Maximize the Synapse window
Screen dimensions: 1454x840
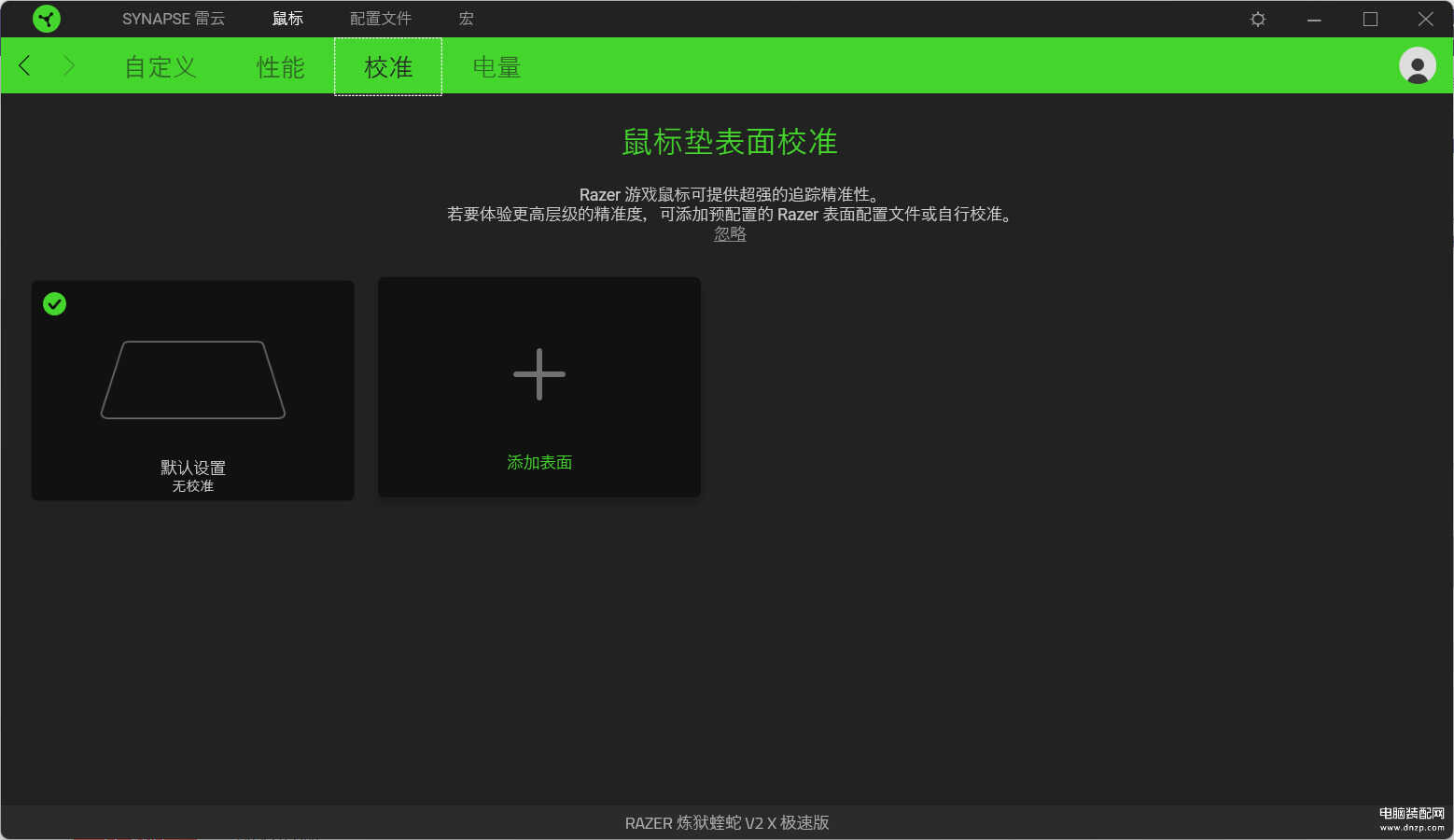(x=1370, y=19)
